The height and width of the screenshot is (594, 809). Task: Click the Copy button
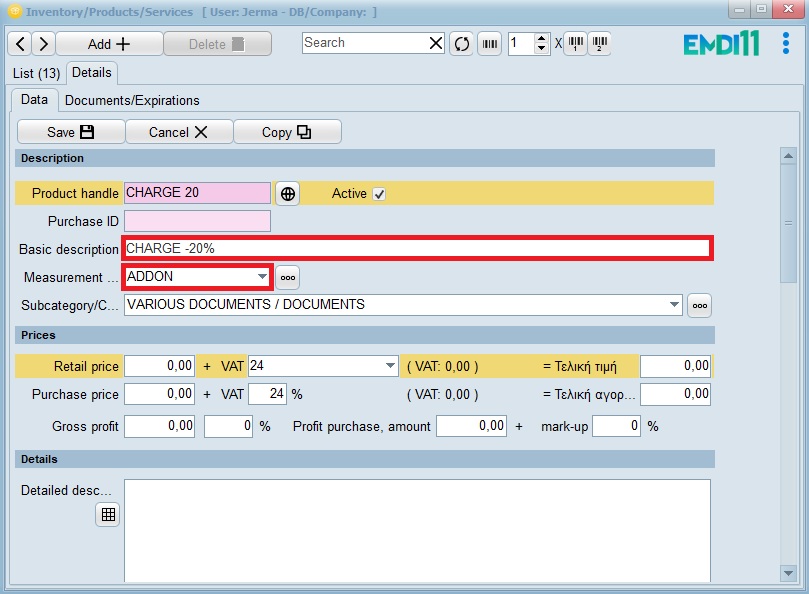click(x=287, y=132)
